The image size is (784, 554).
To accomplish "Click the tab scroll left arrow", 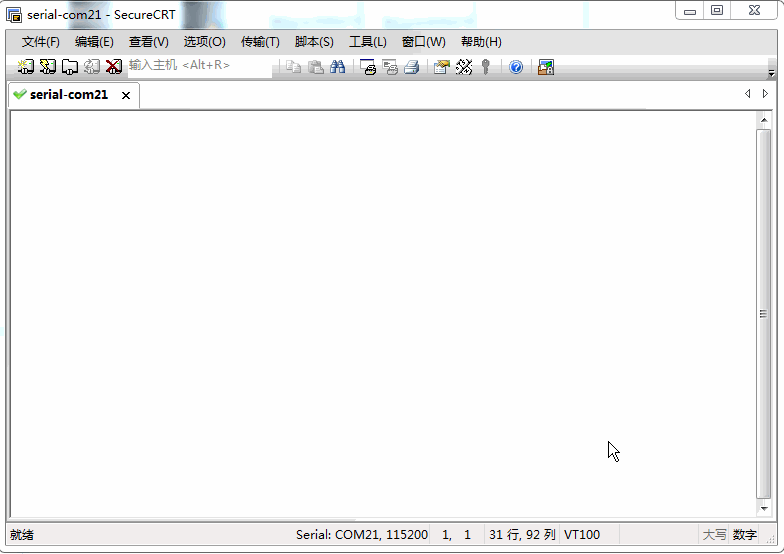I will [748, 94].
